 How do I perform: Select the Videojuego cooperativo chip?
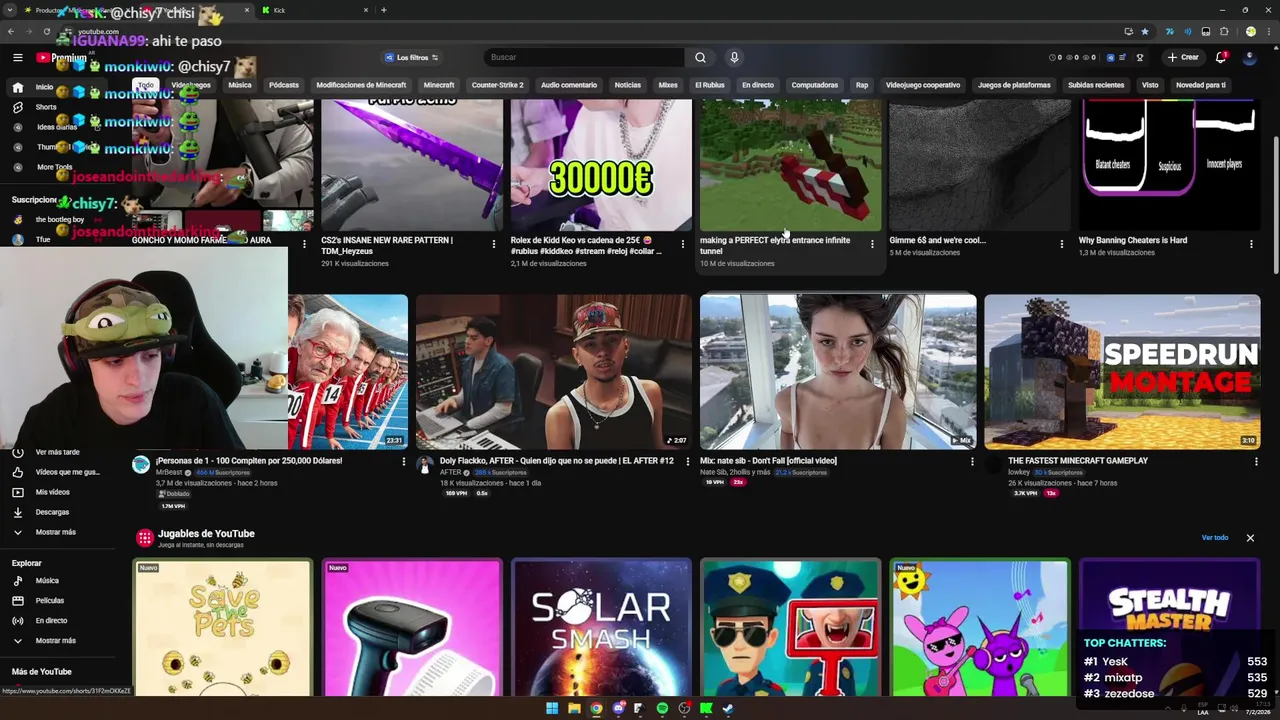click(923, 85)
